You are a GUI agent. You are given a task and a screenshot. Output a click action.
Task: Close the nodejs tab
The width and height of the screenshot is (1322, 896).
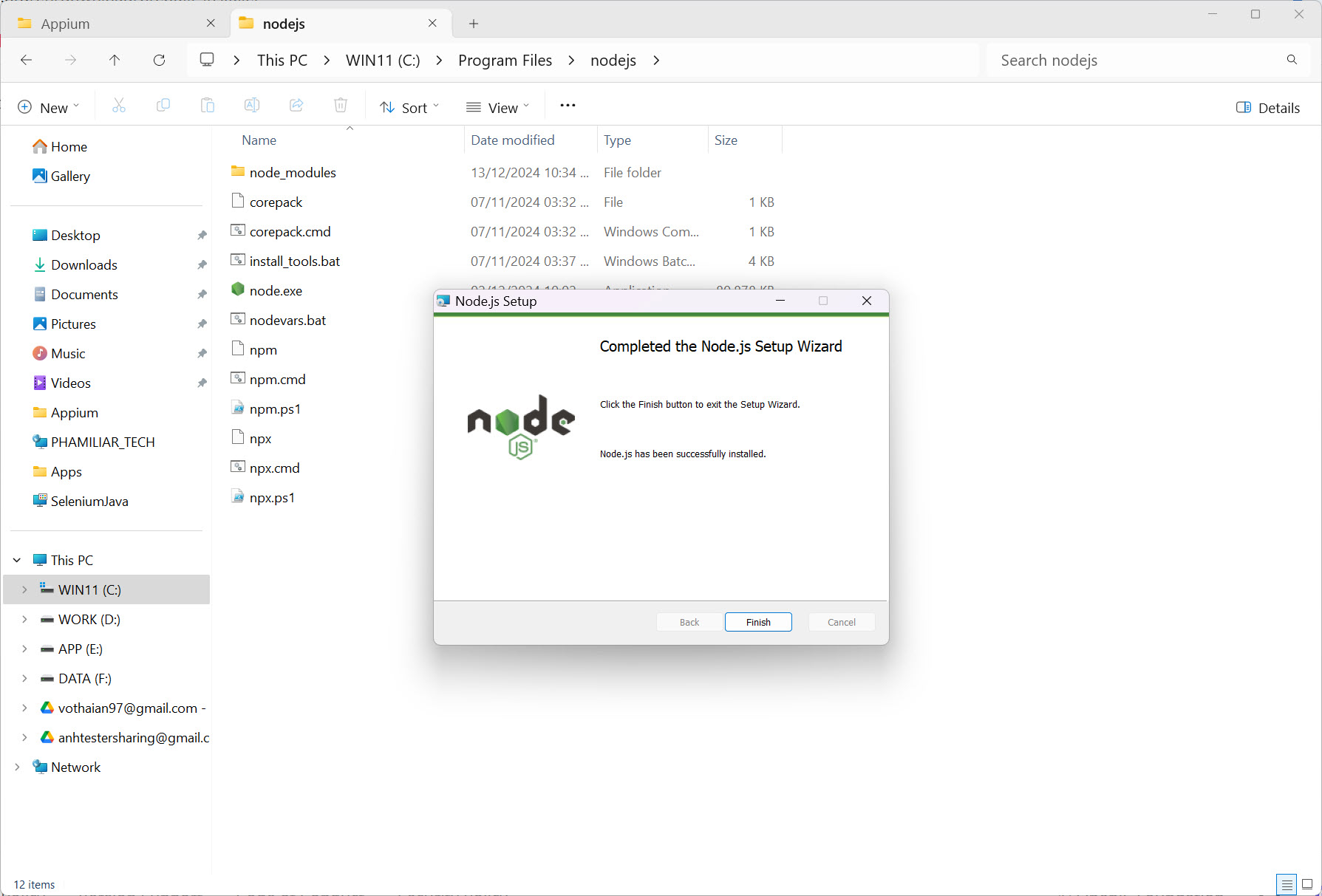(x=432, y=24)
